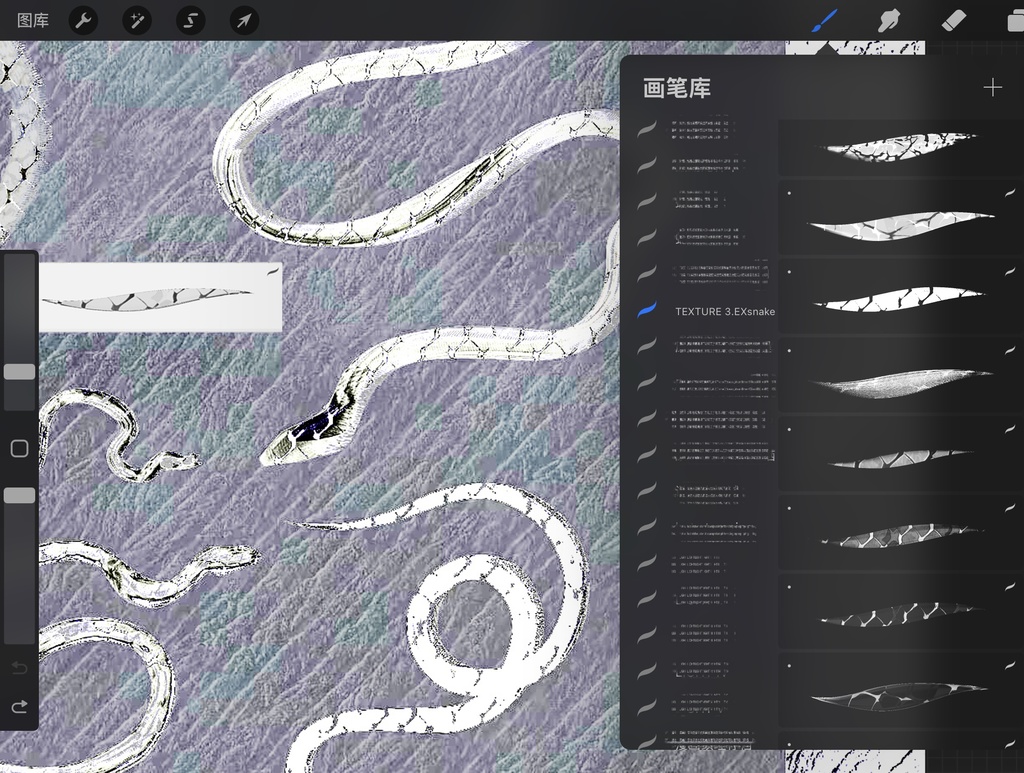Image resolution: width=1024 pixels, height=773 pixels.
Task: Open the Selection tool with the S icon
Action: coord(190,20)
